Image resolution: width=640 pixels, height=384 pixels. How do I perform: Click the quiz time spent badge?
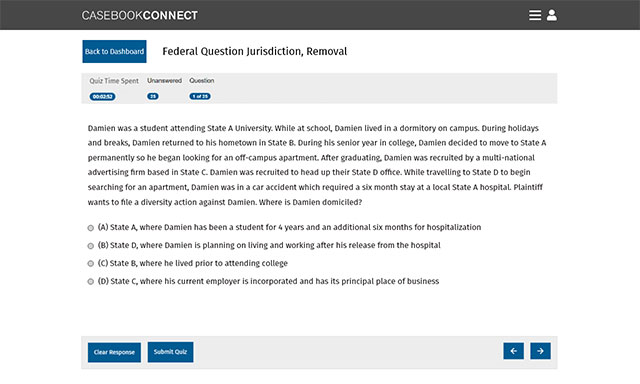click(x=102, y=97)
